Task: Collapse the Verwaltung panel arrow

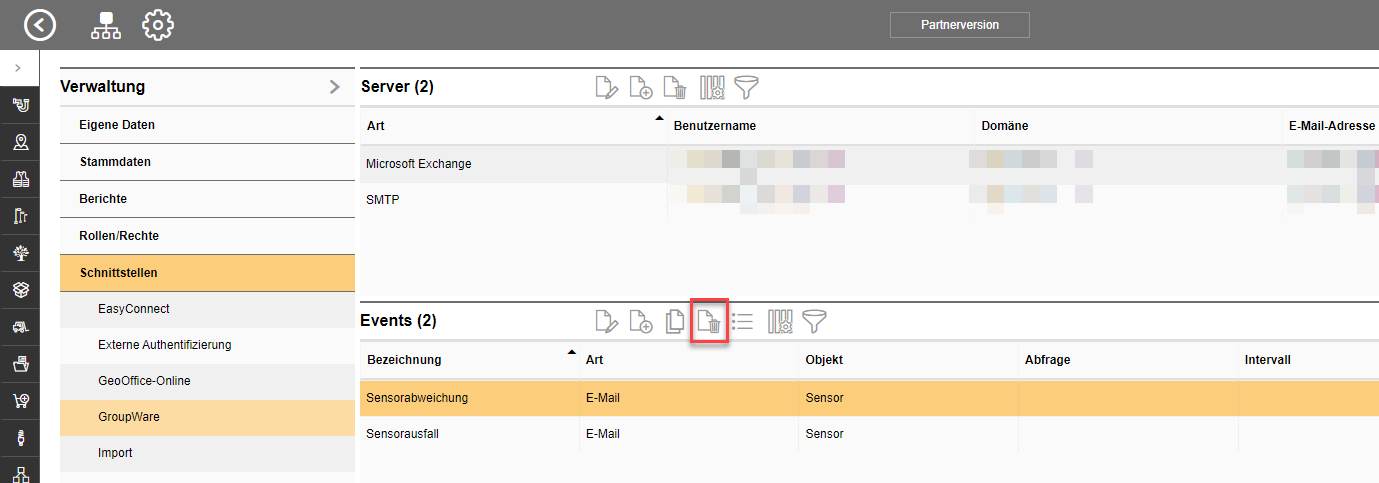Action: pos(335,87)
